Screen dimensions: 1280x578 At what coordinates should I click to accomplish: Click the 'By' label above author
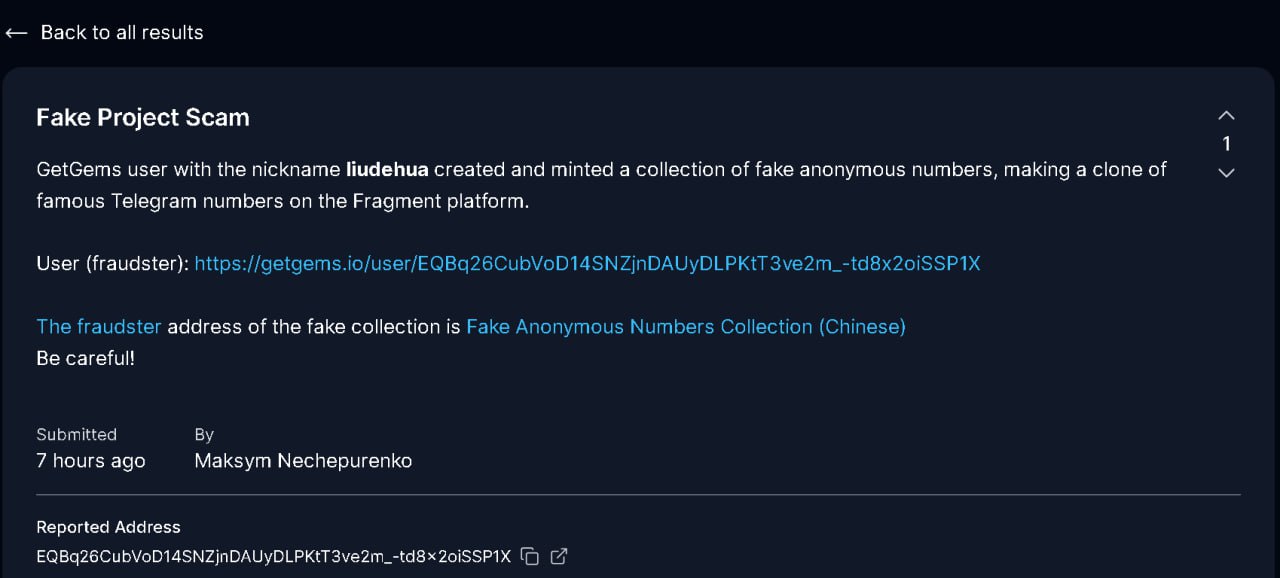point(204,435)
